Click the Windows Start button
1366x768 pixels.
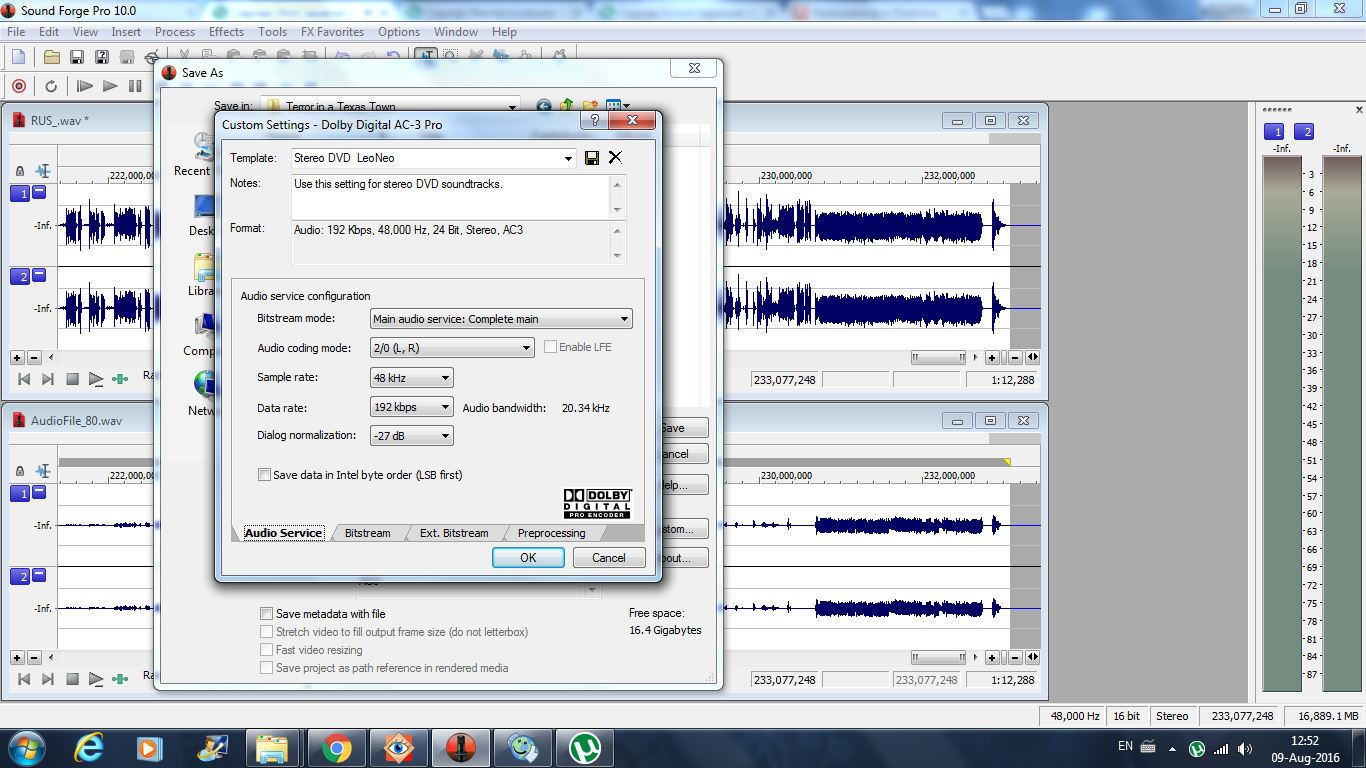coord(26,747)
